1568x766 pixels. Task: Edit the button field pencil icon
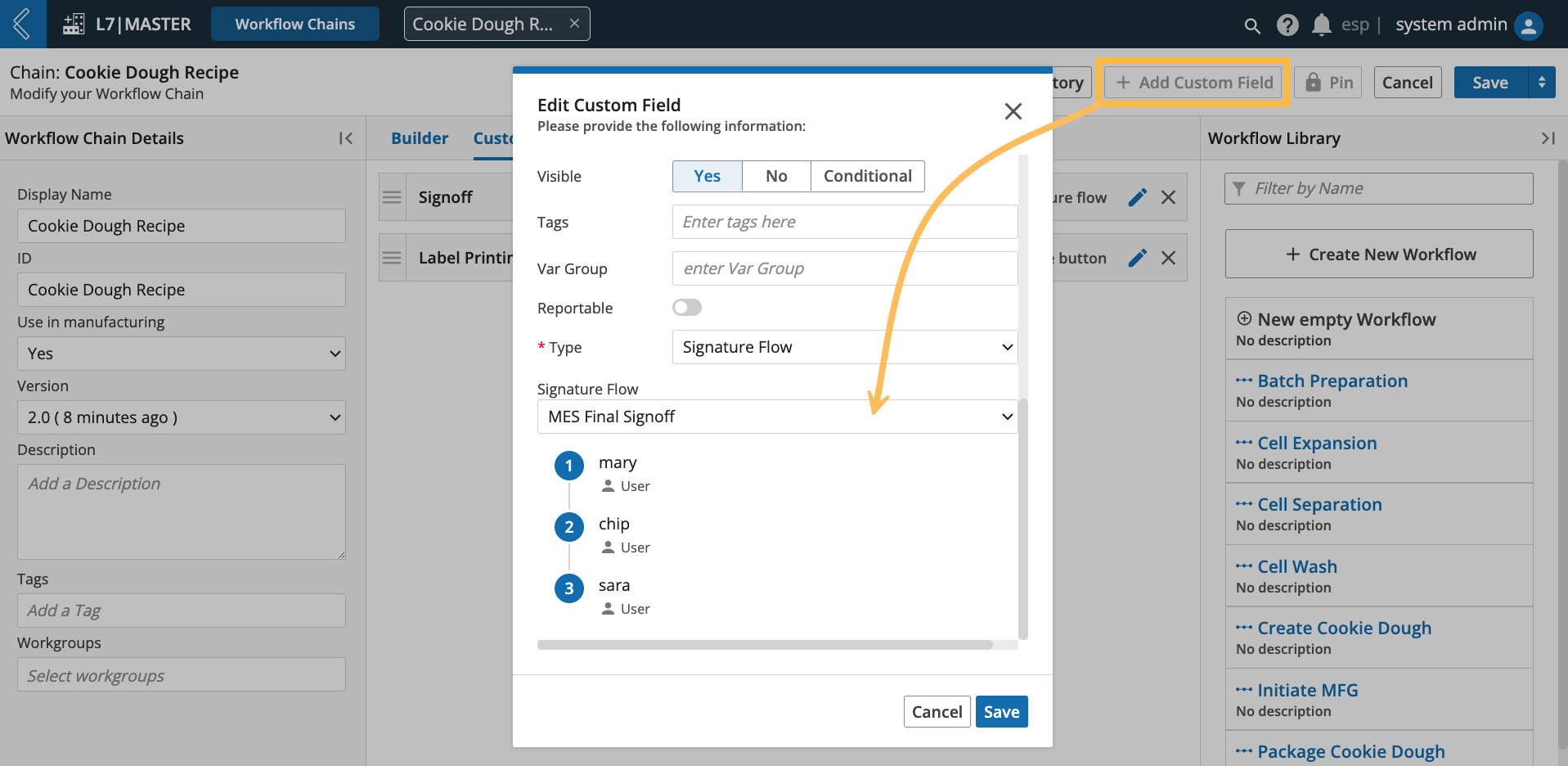pyautogui.click(x=1137, y=258)
